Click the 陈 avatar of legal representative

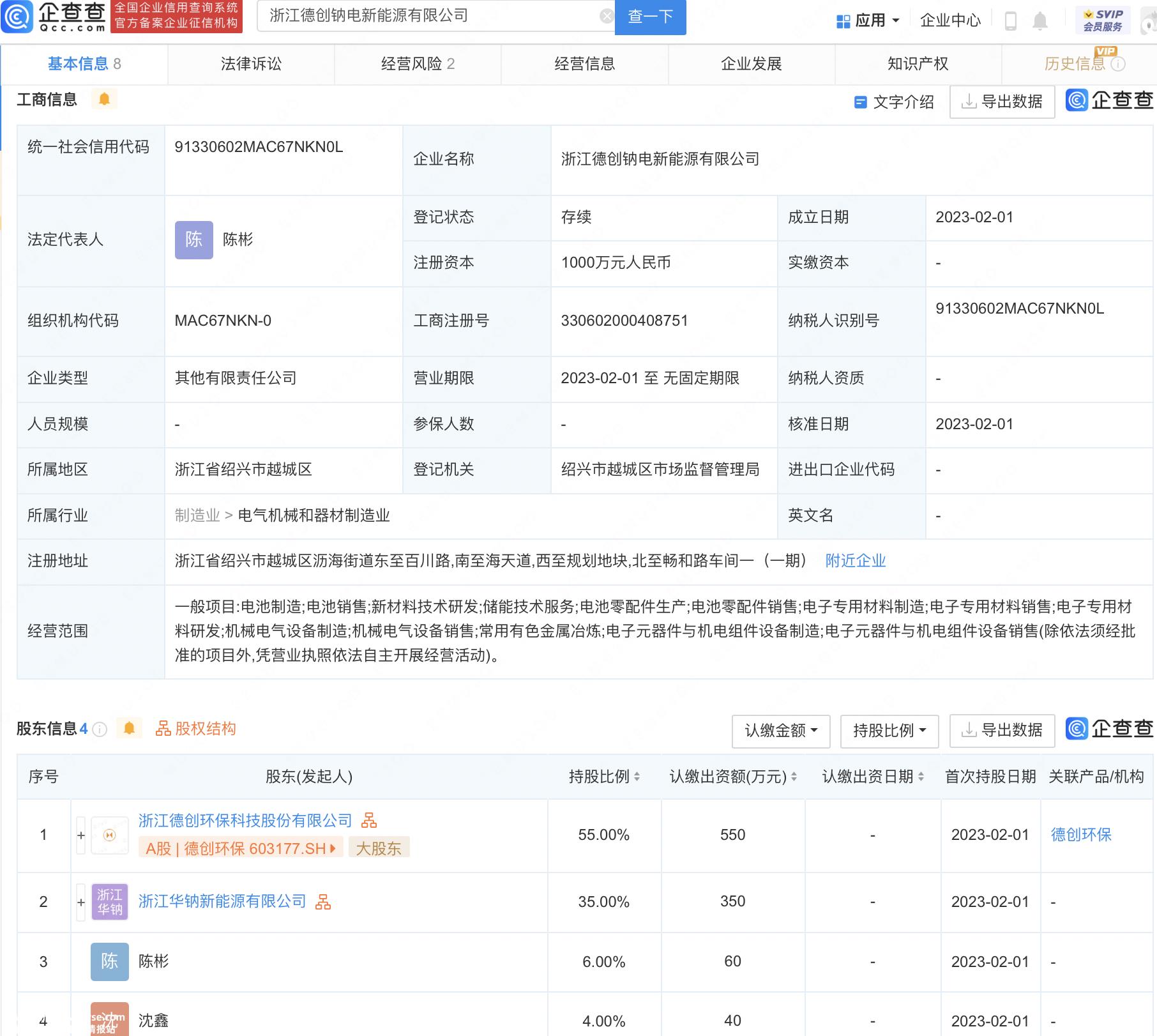193,240
